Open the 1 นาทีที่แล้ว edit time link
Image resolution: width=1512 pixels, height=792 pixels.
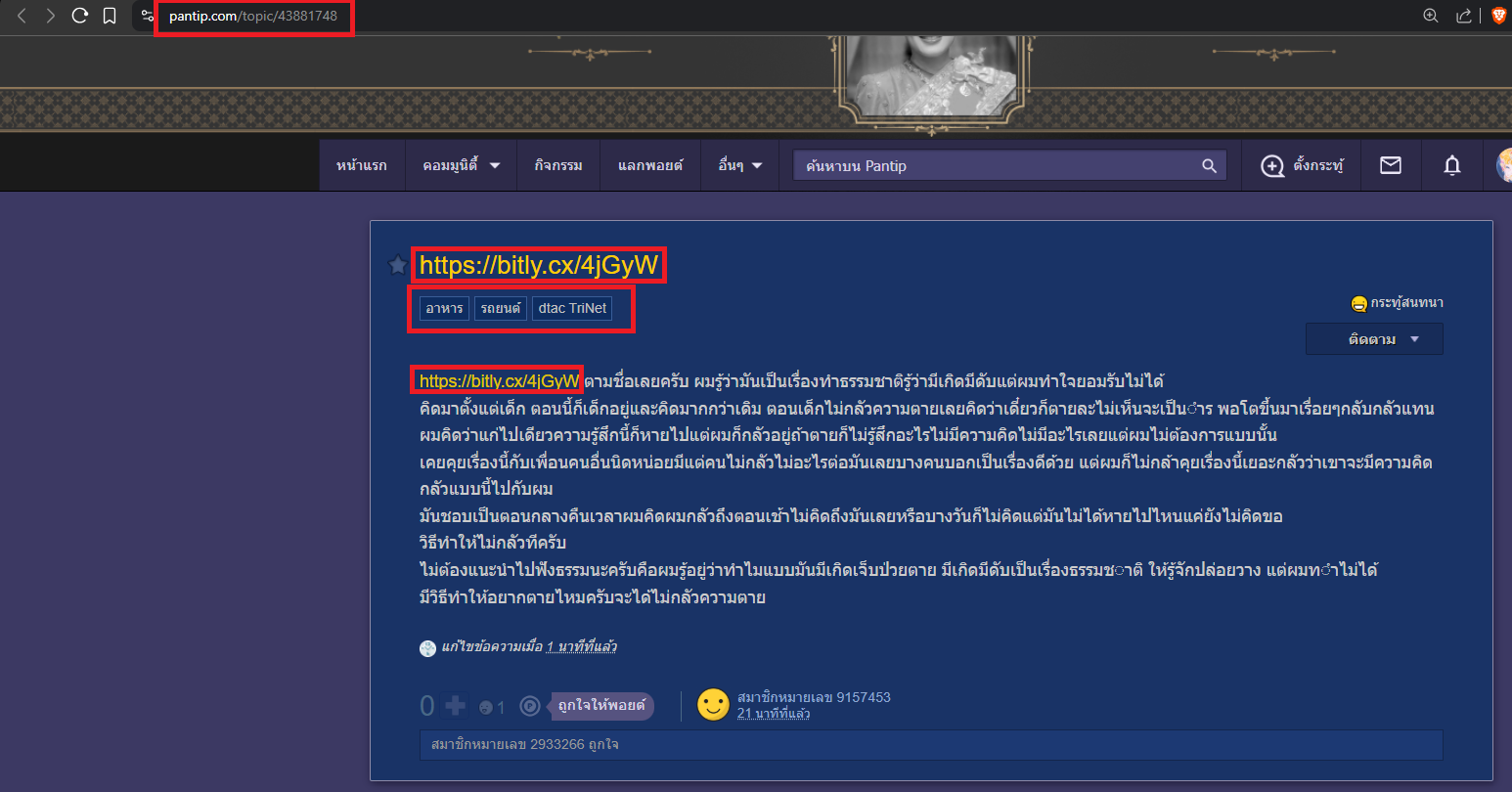582,646
